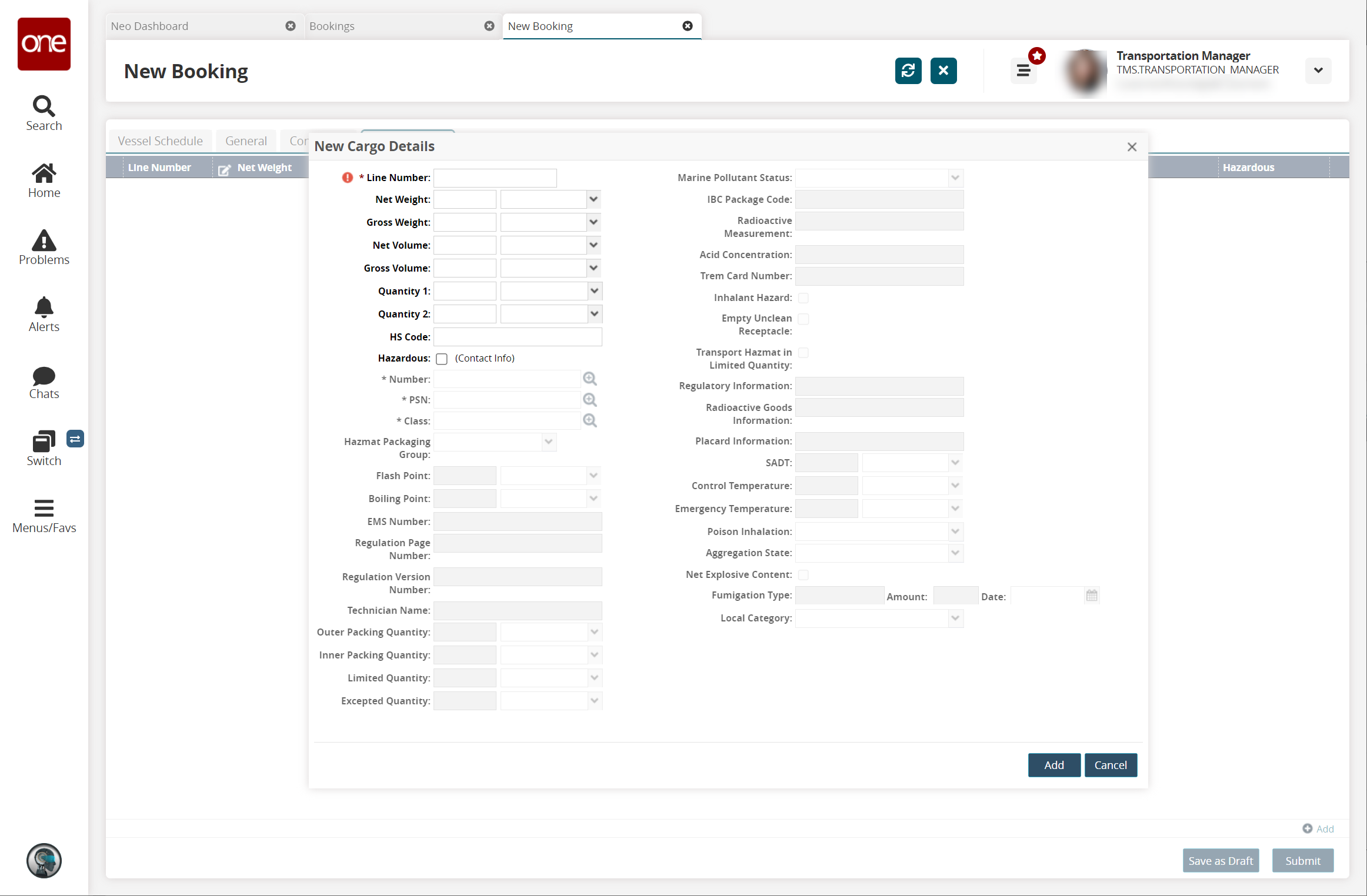
Task: Click the Alerts bell icon
Action: 44,306
